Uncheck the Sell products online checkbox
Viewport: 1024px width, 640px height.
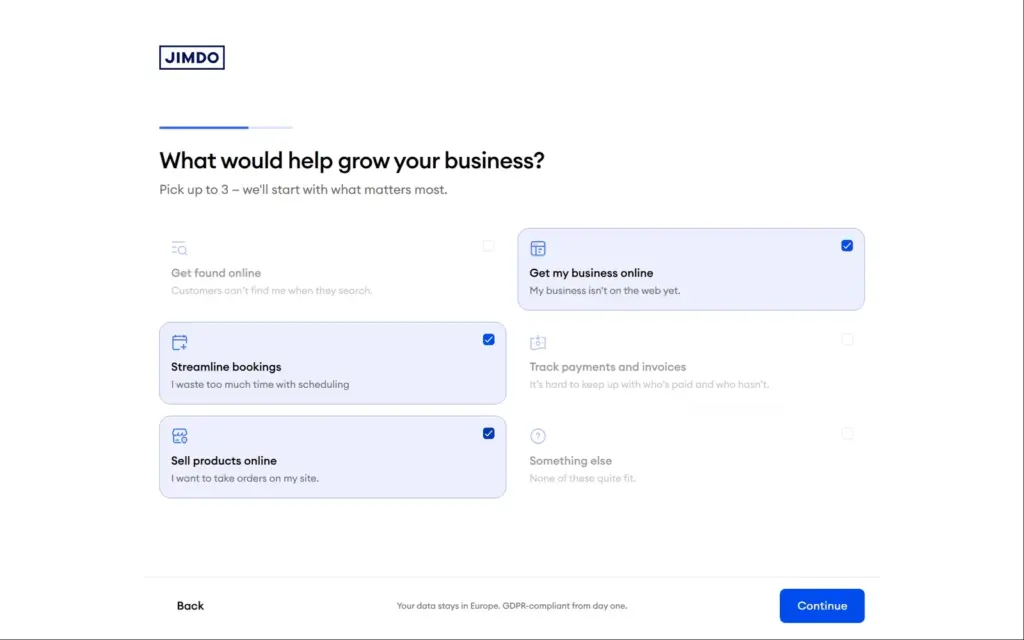coord(488,434)
